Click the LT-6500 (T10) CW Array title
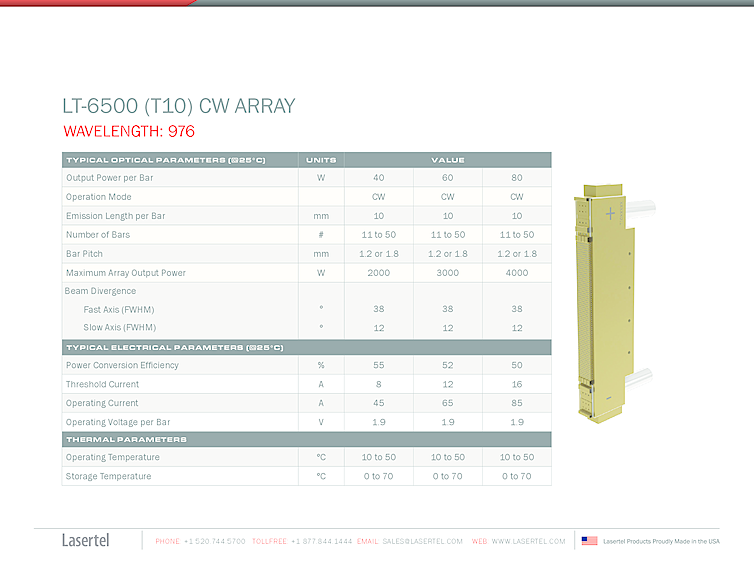This screenshot has height=566, width=754. click(x=179, y=106)
